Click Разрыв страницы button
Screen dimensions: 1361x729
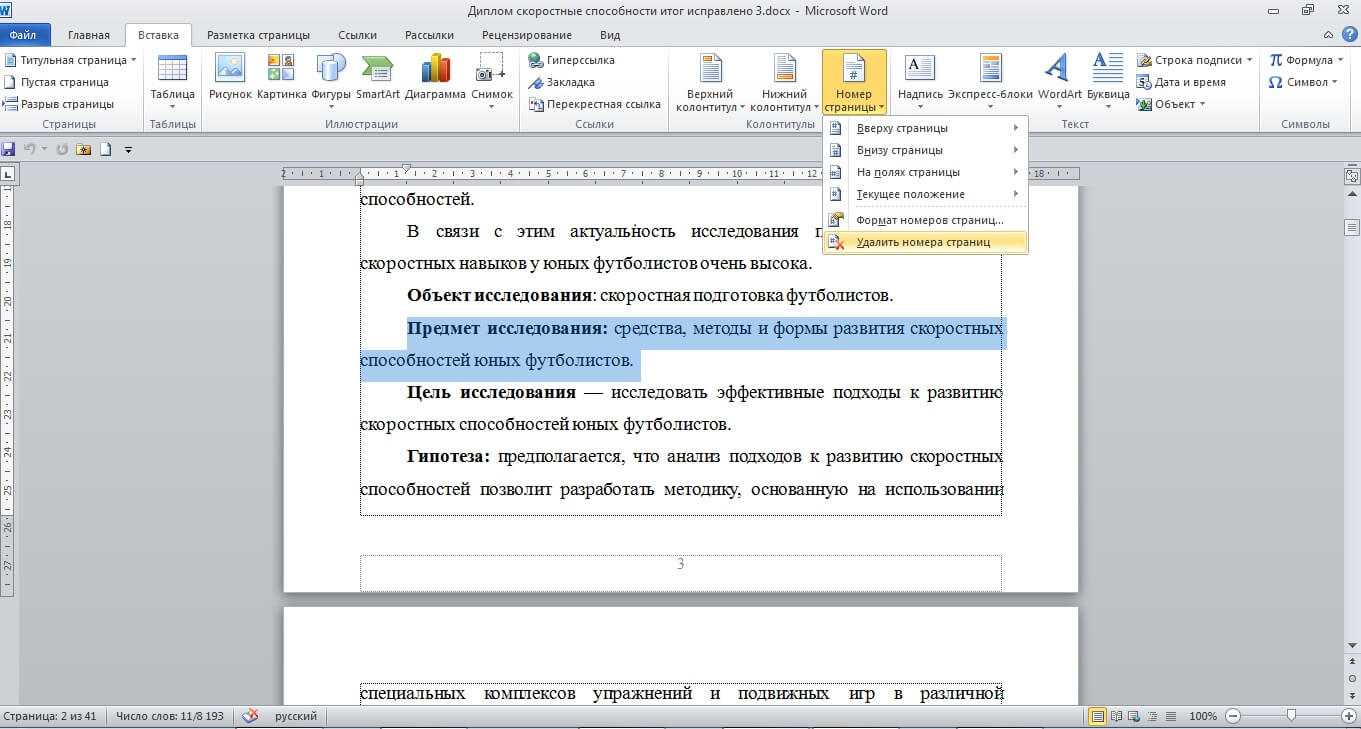click(59, 104)
